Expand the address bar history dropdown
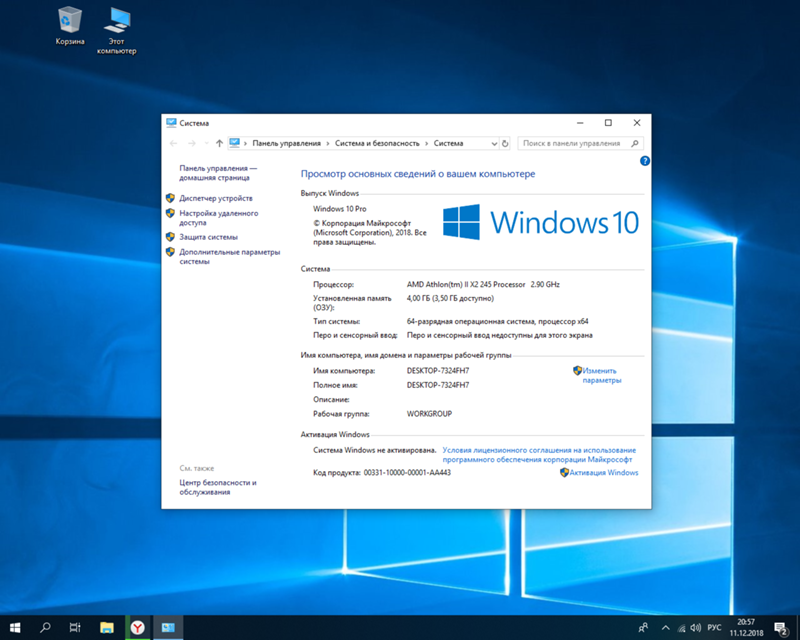Screen dimensions: 800x640 [494, 143]
